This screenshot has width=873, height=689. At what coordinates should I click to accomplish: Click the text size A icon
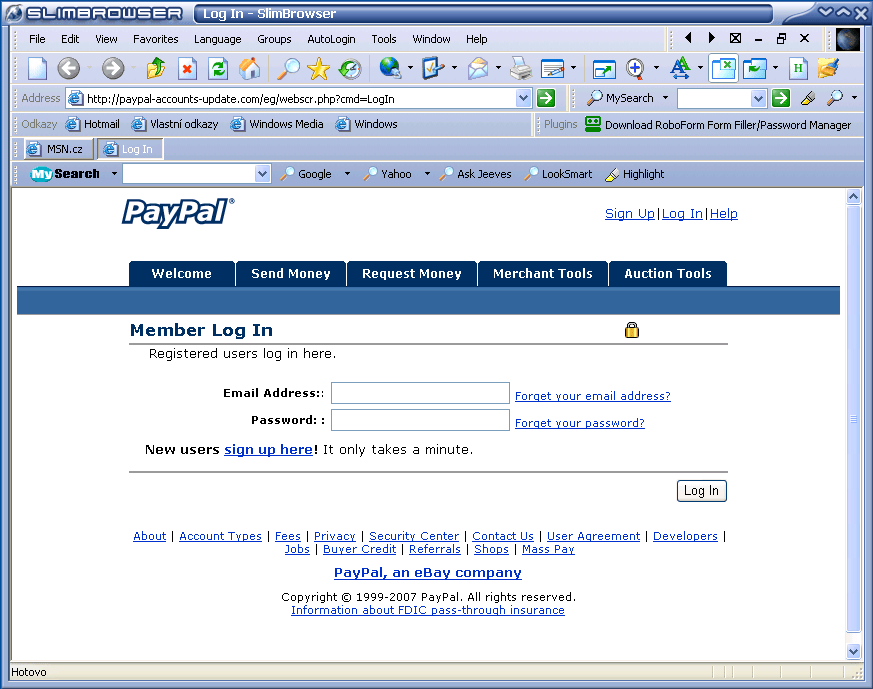(x=680, y=68)
